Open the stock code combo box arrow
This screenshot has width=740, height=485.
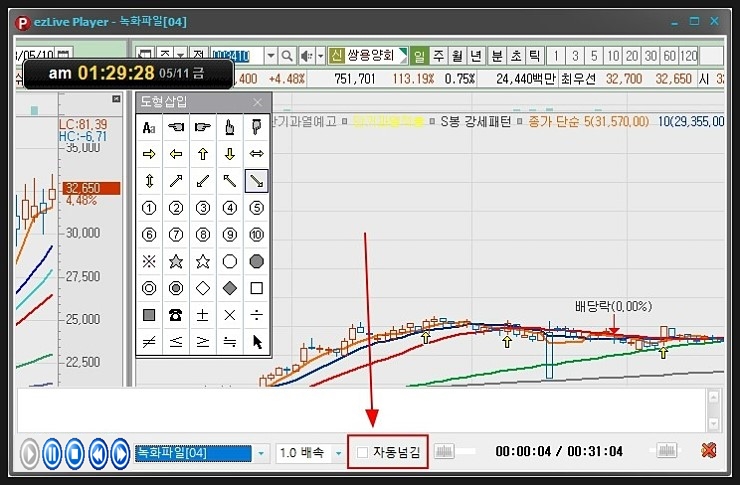click(x=270, y=56)
